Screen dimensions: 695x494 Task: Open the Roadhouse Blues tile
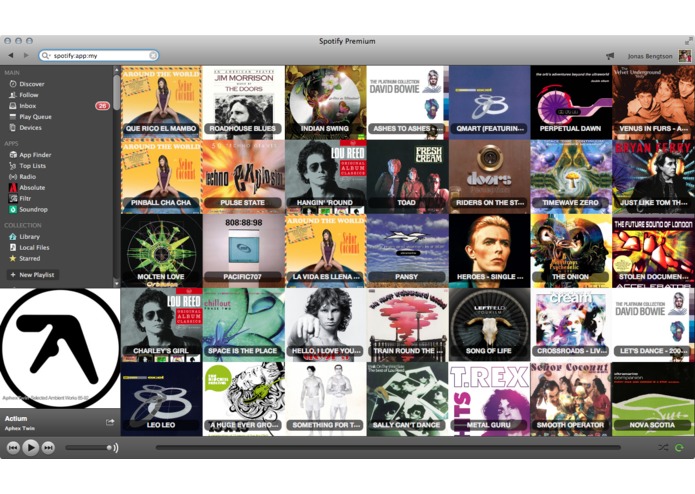pyautogui.click(x=243, y=103)
